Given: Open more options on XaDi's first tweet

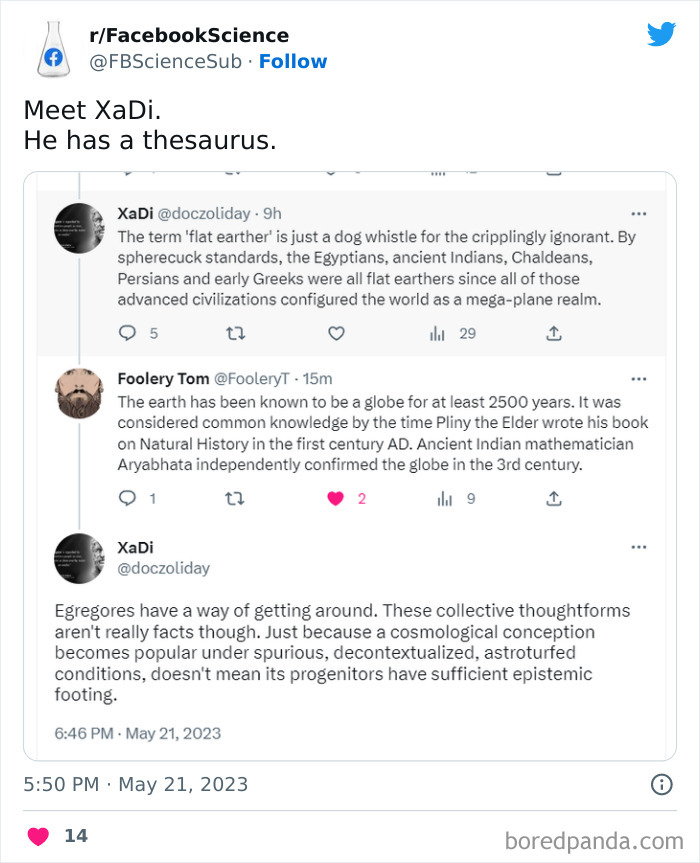Looking at the screenshot, I should (x=638, y=213).
